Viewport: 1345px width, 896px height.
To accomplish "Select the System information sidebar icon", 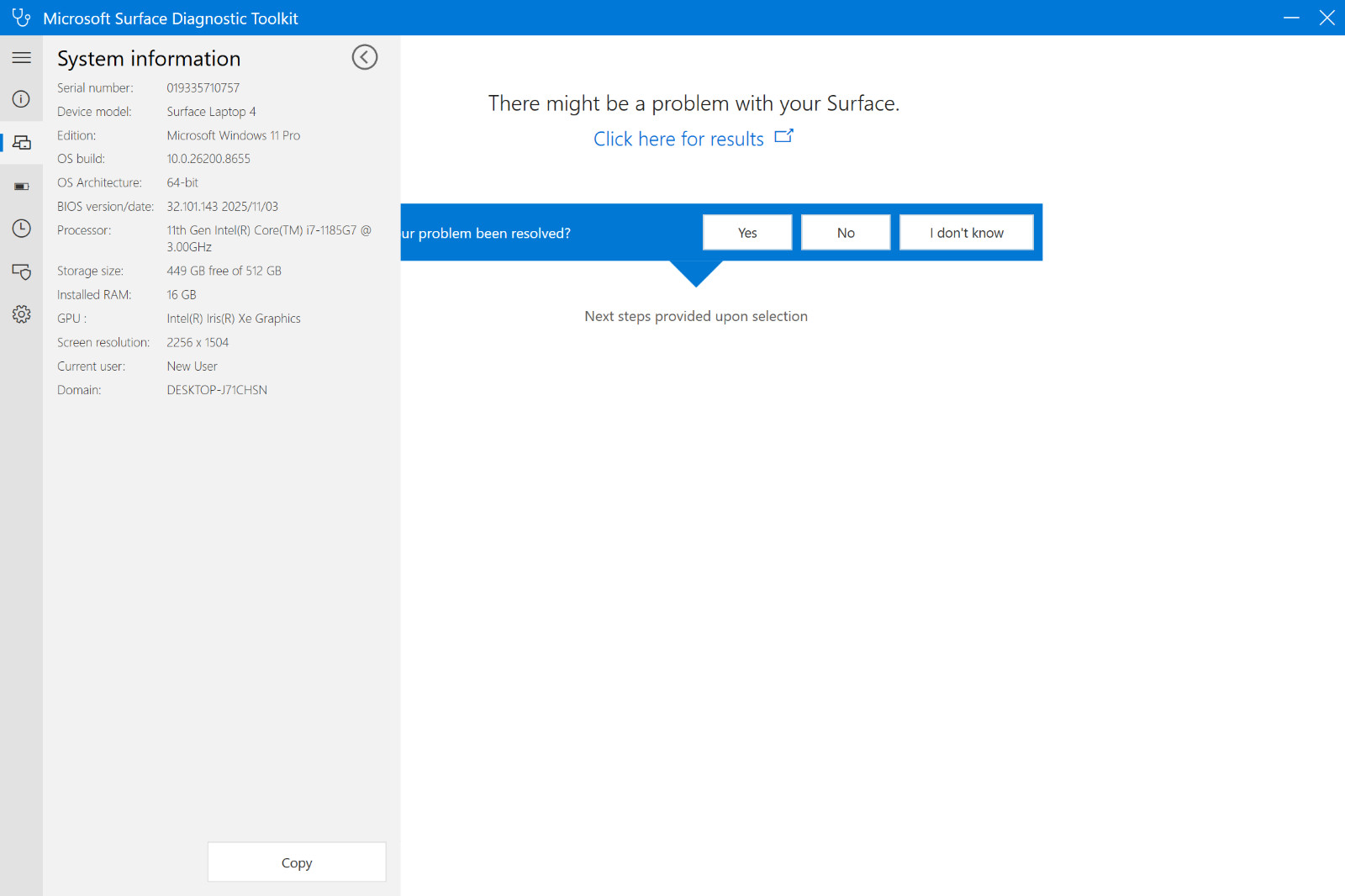I will pyautogui.click(x=22, y=143).
